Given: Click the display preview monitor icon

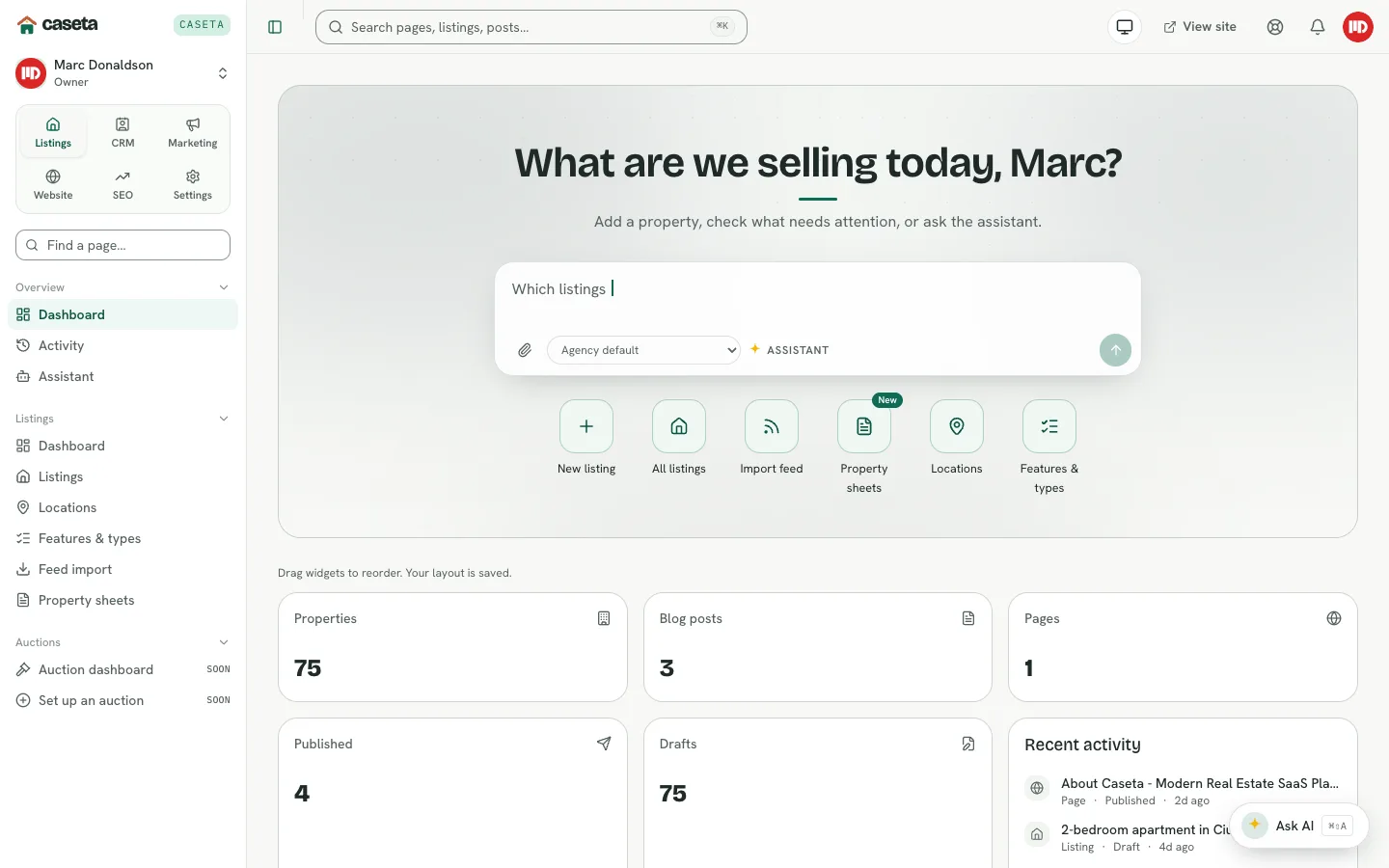Looking at the screenshot, I should tap(1125, 27).
